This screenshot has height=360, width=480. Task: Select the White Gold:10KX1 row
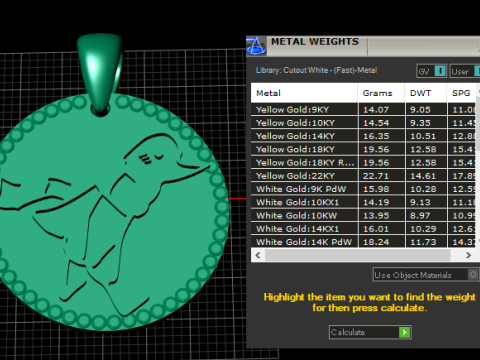pyautogui.click(x=363, y=202)
